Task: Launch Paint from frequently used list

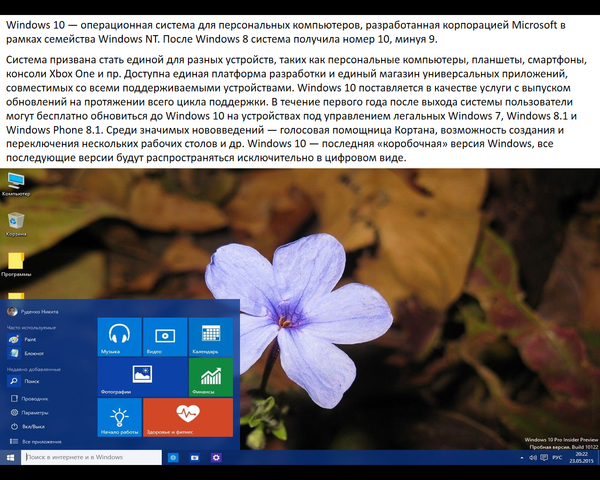Action: pos(30,340)
